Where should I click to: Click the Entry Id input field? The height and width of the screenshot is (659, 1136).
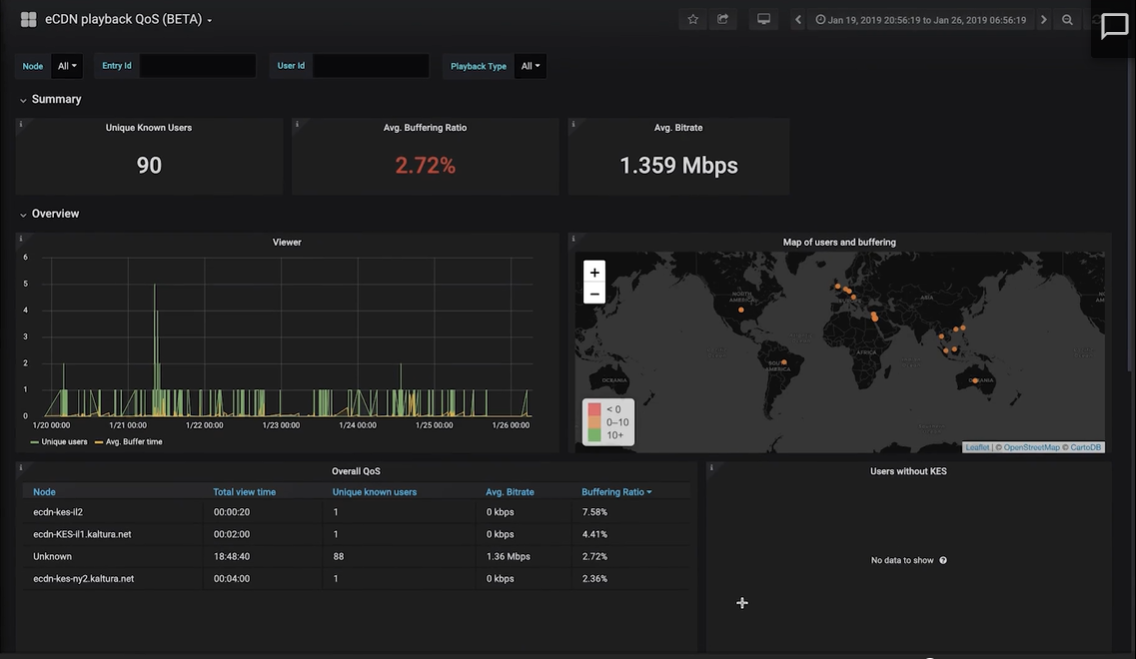[x=197, y=66]
